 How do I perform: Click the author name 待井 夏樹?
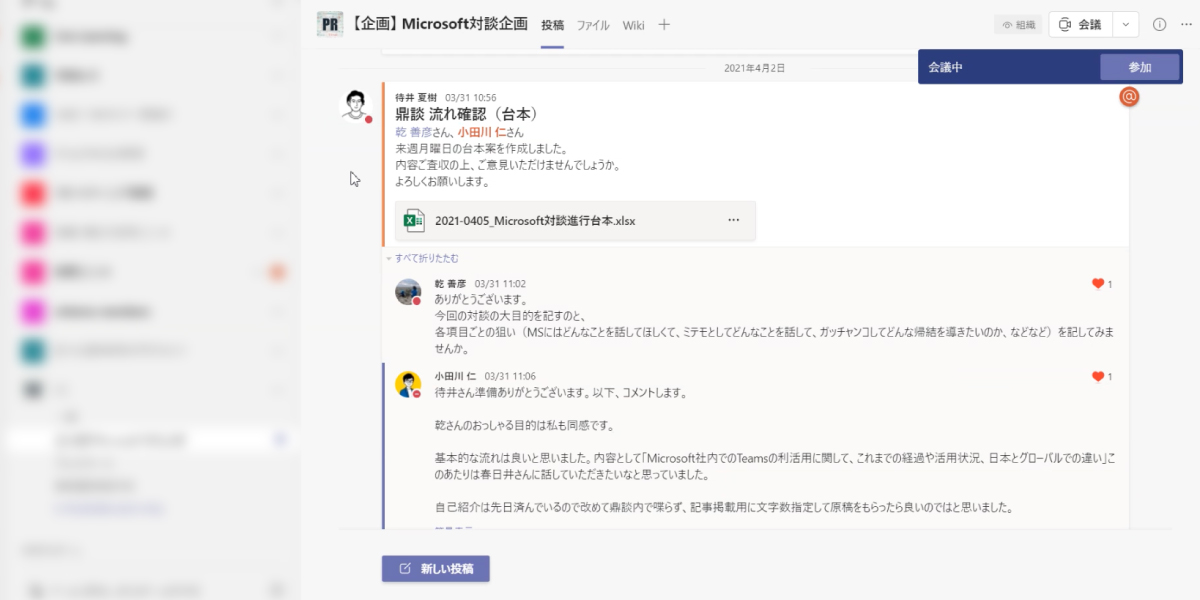[x=416, y=98]
